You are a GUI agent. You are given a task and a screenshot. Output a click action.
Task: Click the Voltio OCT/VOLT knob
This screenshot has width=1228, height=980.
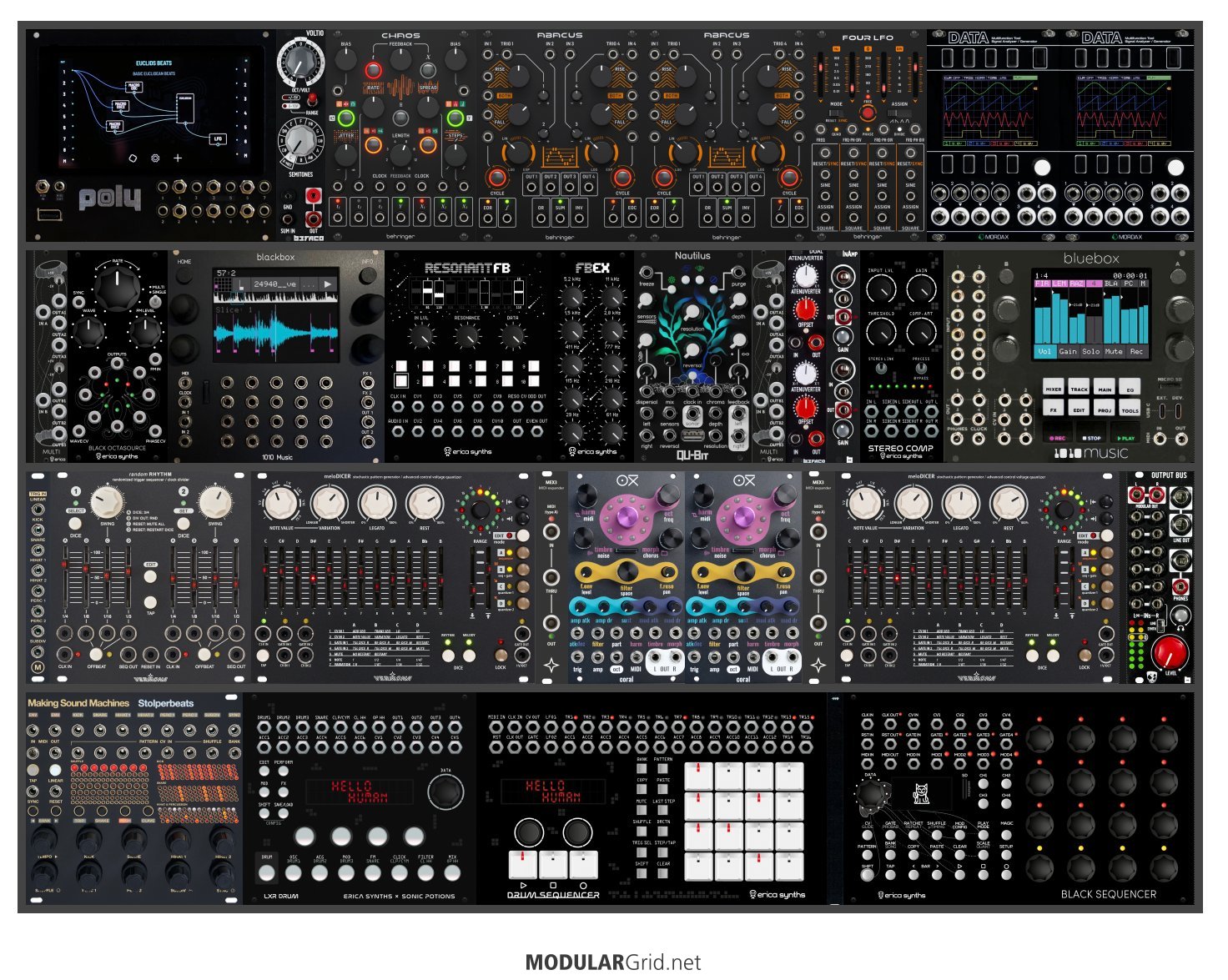pyautogui.click(x=300, y=63)
